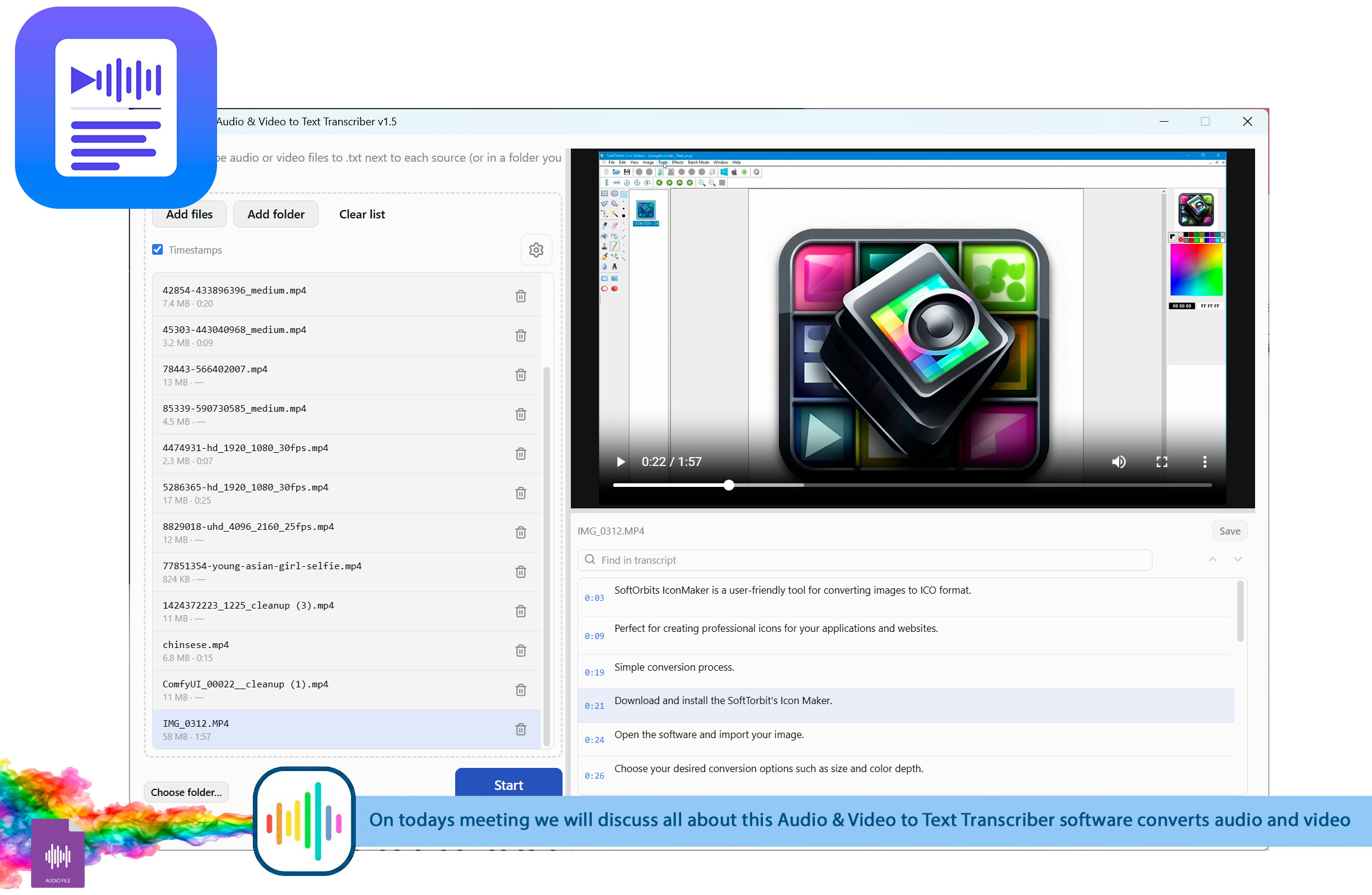
Task: Delete 42854-433896396_medium.mp4 from the list
Action: click(521, 296)
